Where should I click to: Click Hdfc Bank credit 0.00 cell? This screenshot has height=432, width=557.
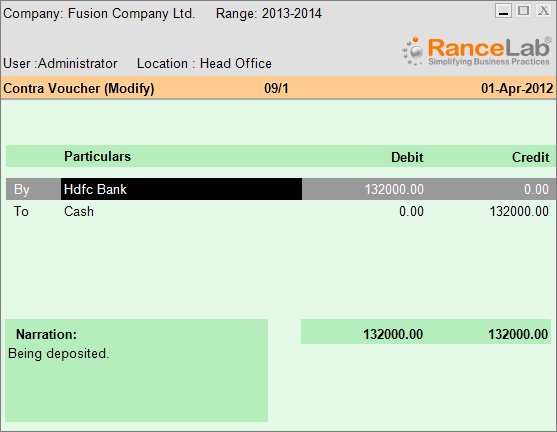536,189
